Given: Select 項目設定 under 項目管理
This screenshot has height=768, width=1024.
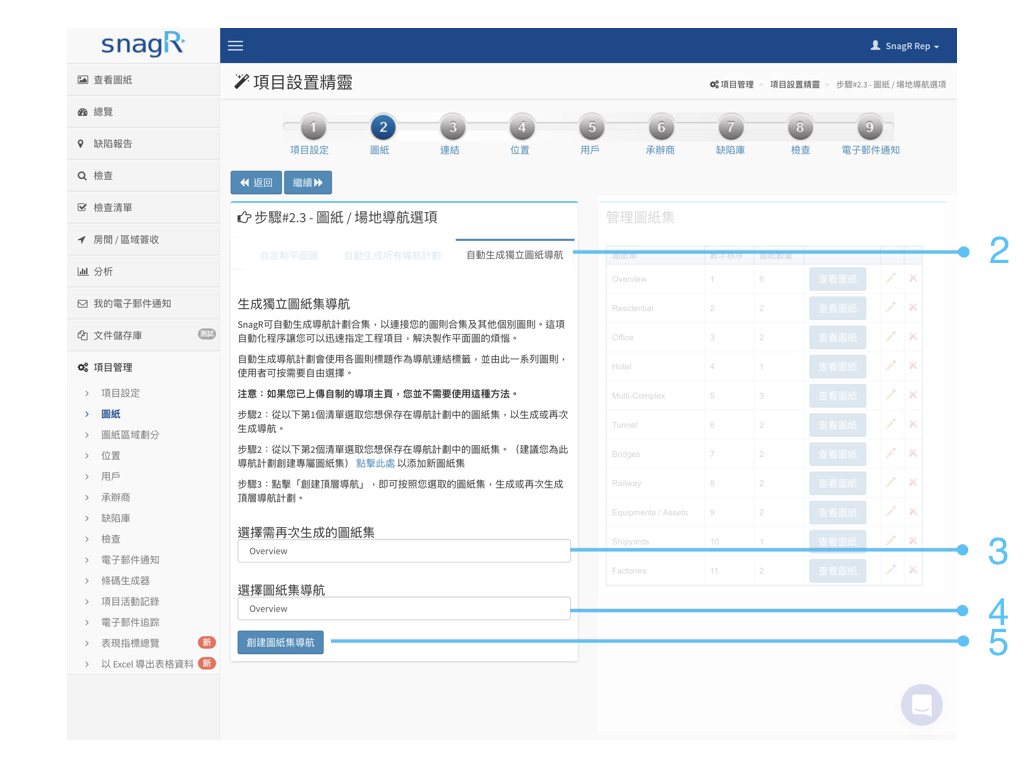Looking at the screenshot, I should [120, 393].
